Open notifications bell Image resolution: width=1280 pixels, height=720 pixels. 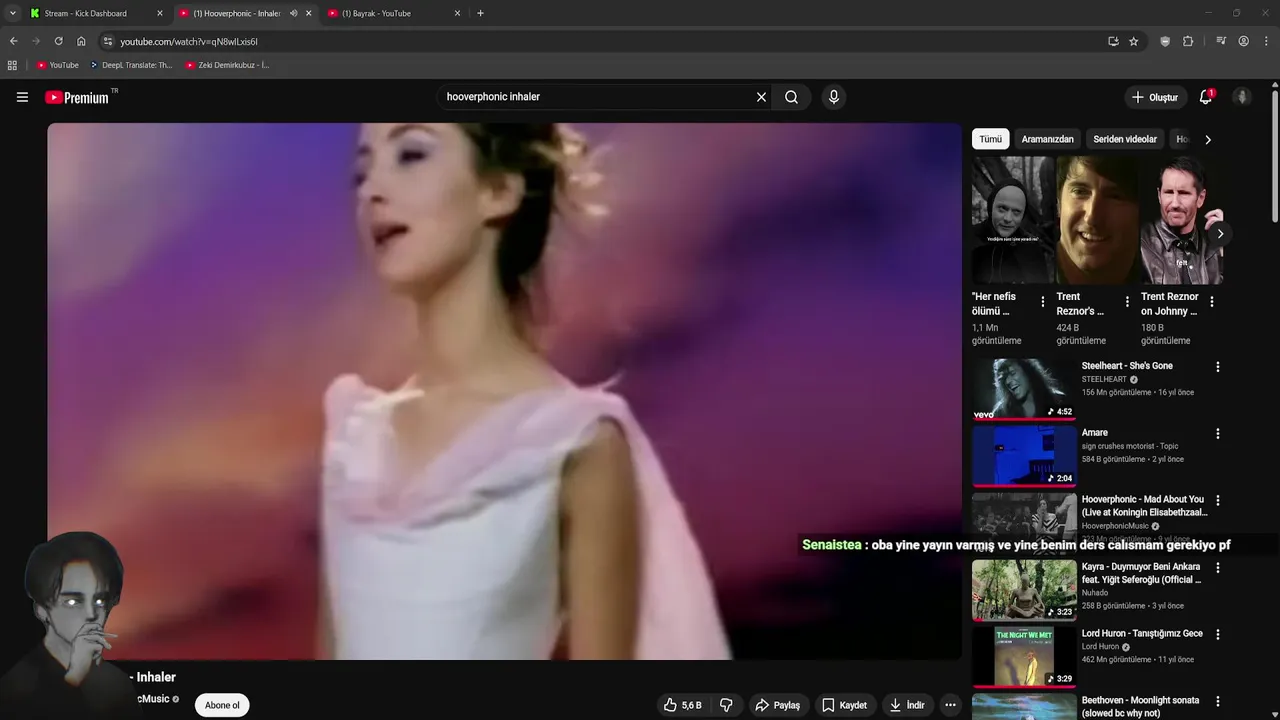pyautogui.click(x=1206, y=97)
